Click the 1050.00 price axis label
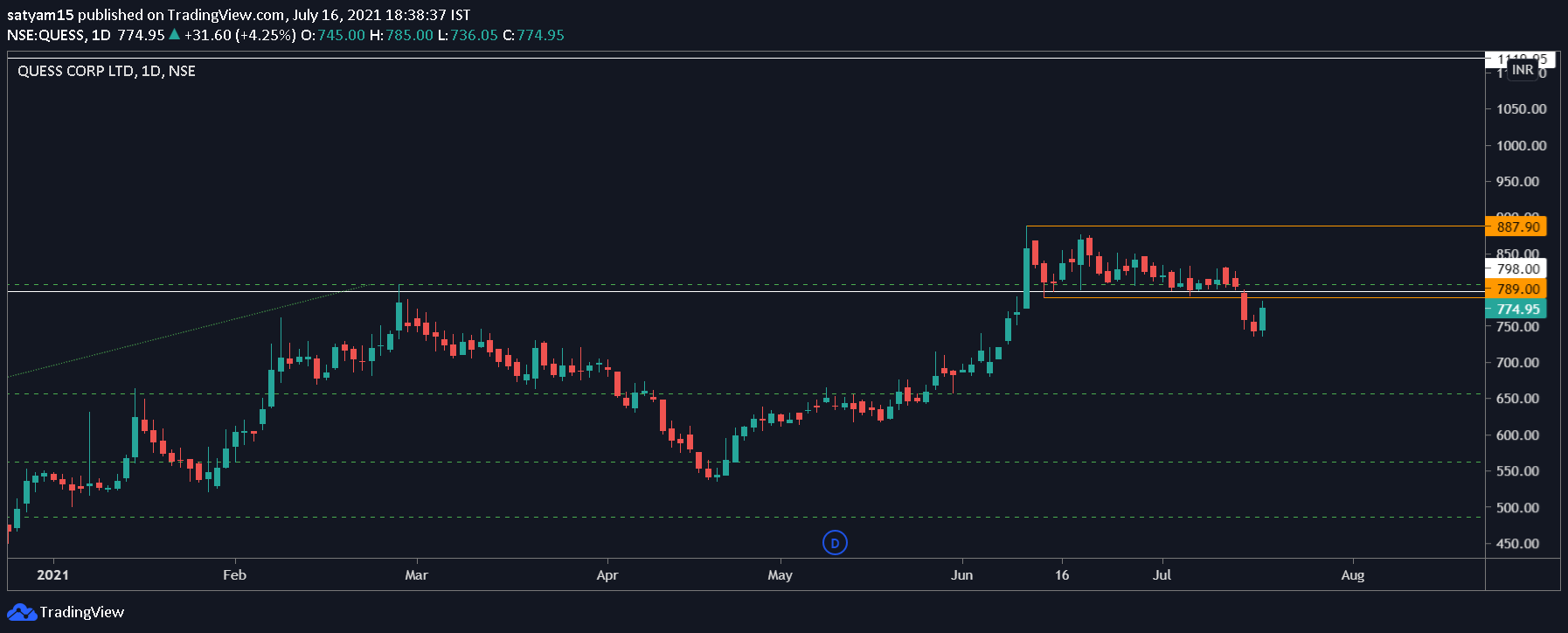The height and width of the screenshot is (633, 1568). click(1521, 109)
